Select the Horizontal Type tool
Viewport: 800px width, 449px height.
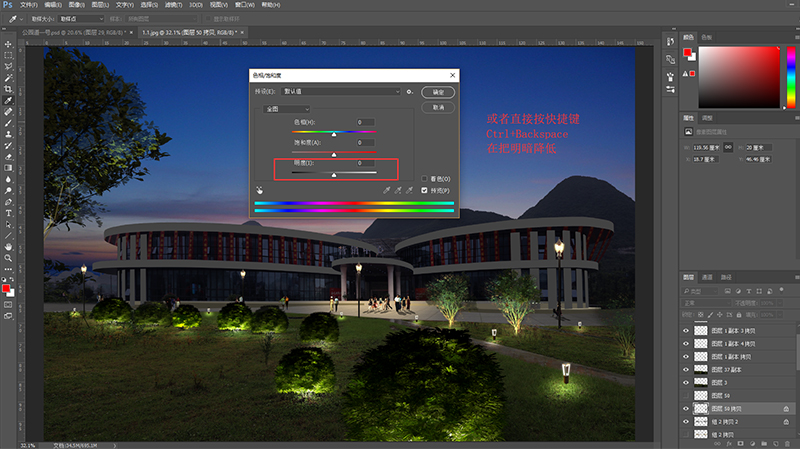8,212
